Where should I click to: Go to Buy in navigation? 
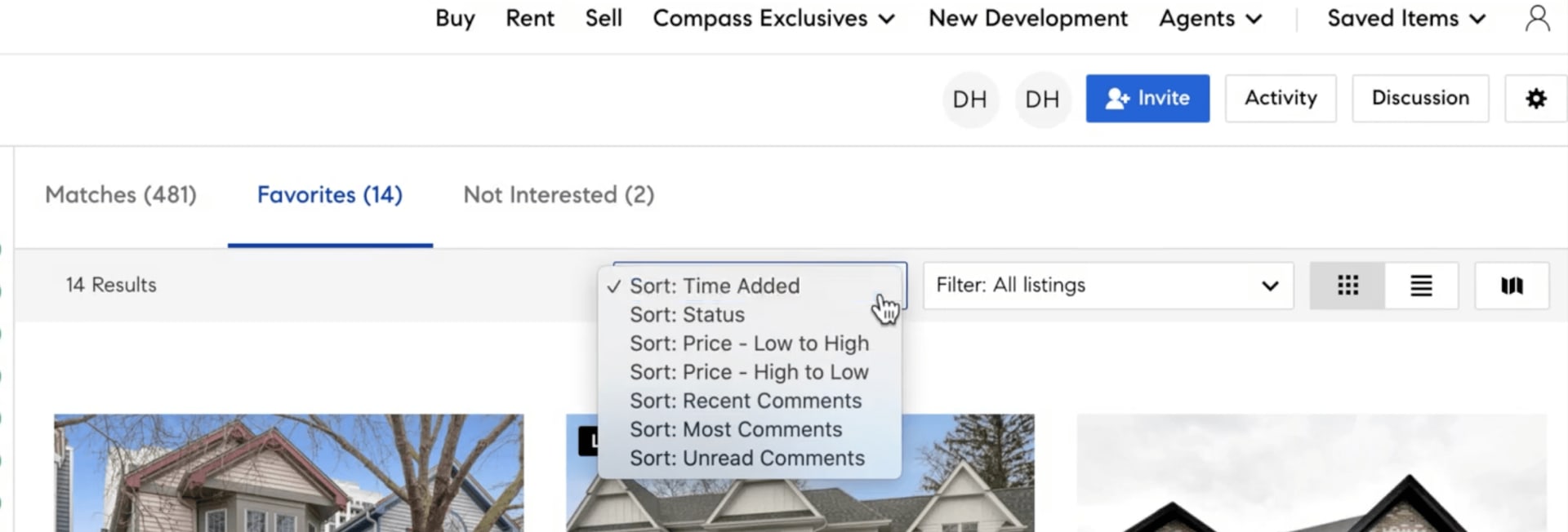[455, 18]
